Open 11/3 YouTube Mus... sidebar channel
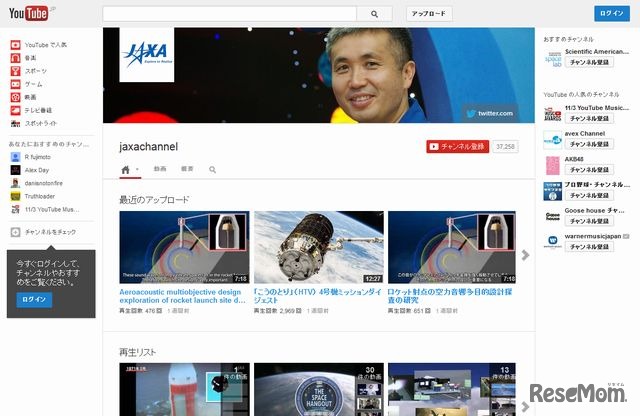The image size is (640, 416). pos(45,209)
